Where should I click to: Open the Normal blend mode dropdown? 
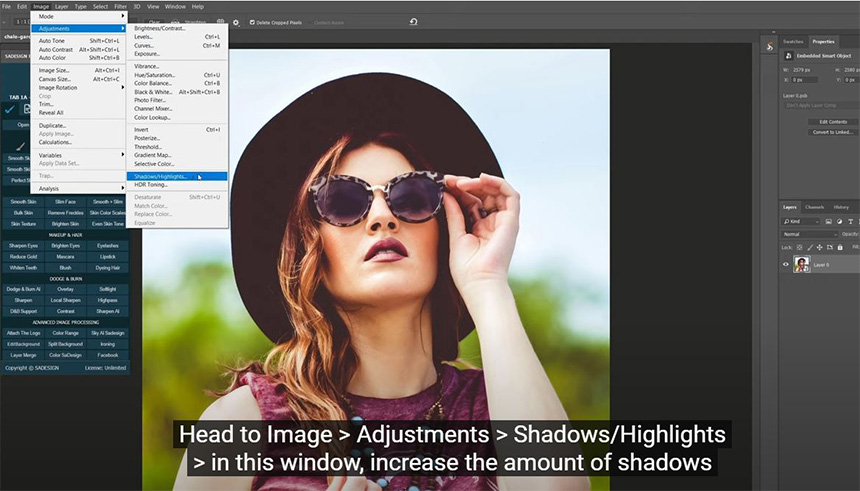(810, 234)
